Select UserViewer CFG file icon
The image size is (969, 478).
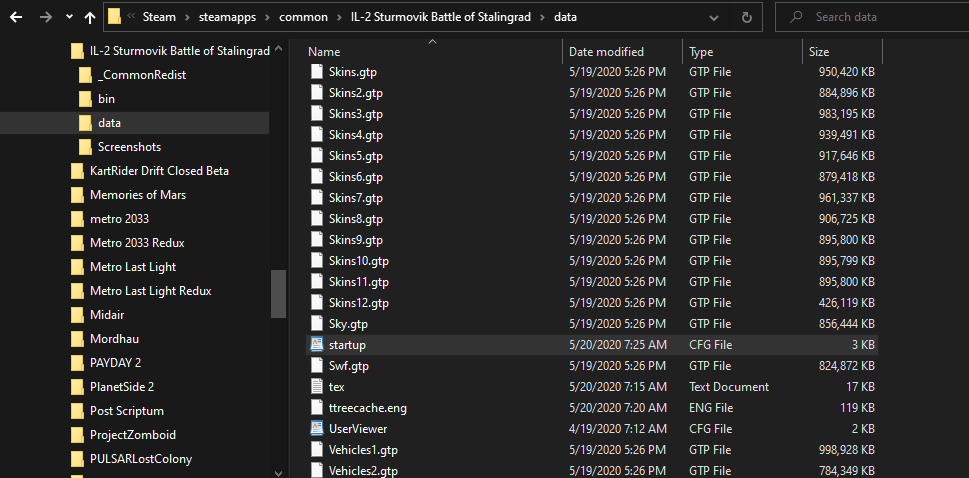(317, 429)
